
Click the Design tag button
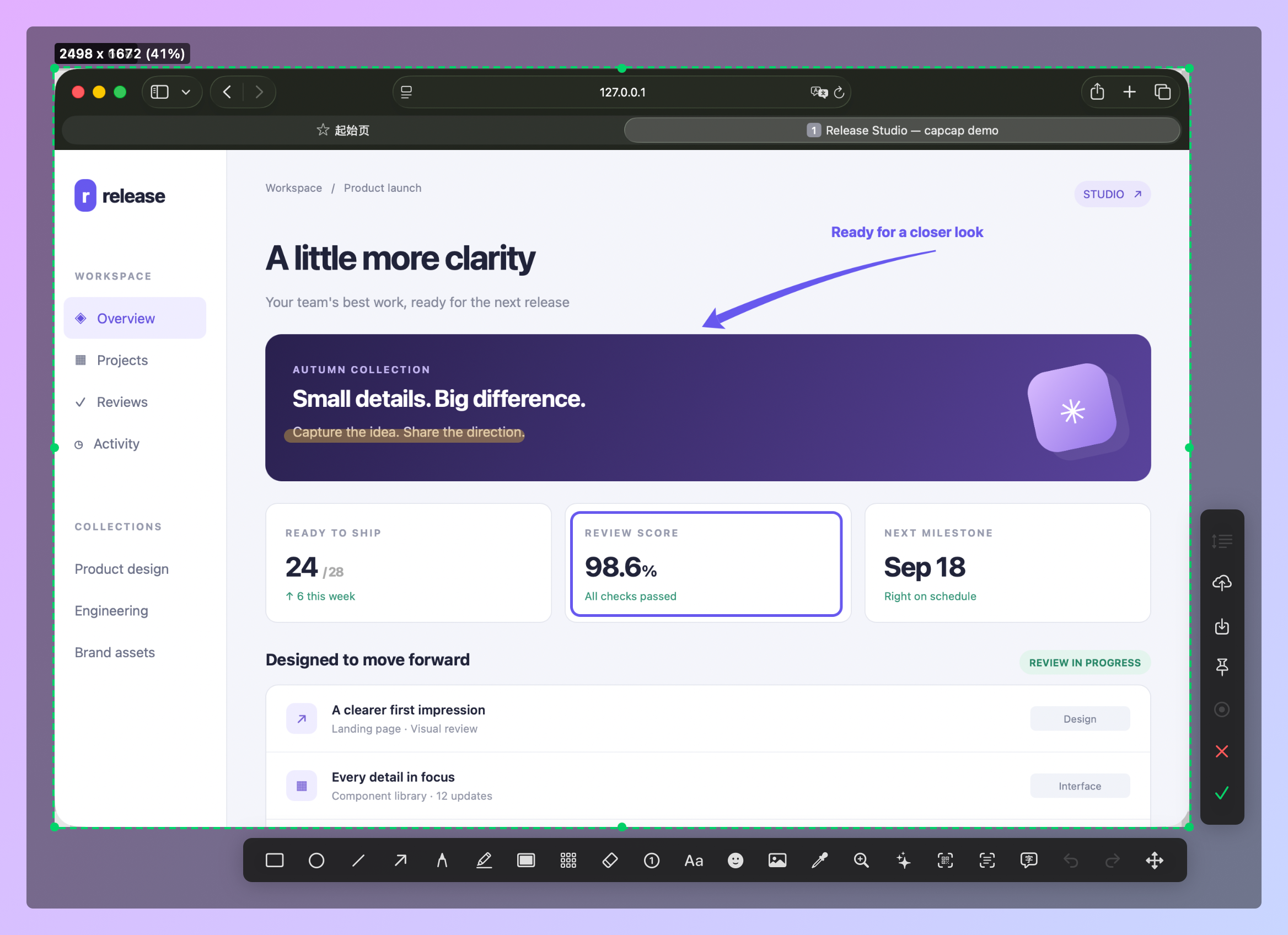click(x=1080, y=719)
